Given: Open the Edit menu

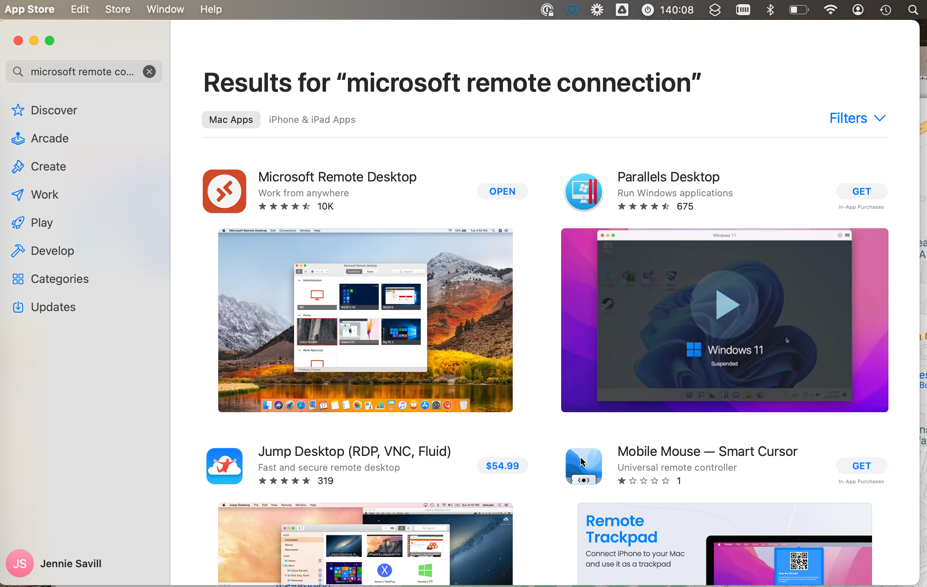Looking at the screenshot, I should [x=80, y=9].
